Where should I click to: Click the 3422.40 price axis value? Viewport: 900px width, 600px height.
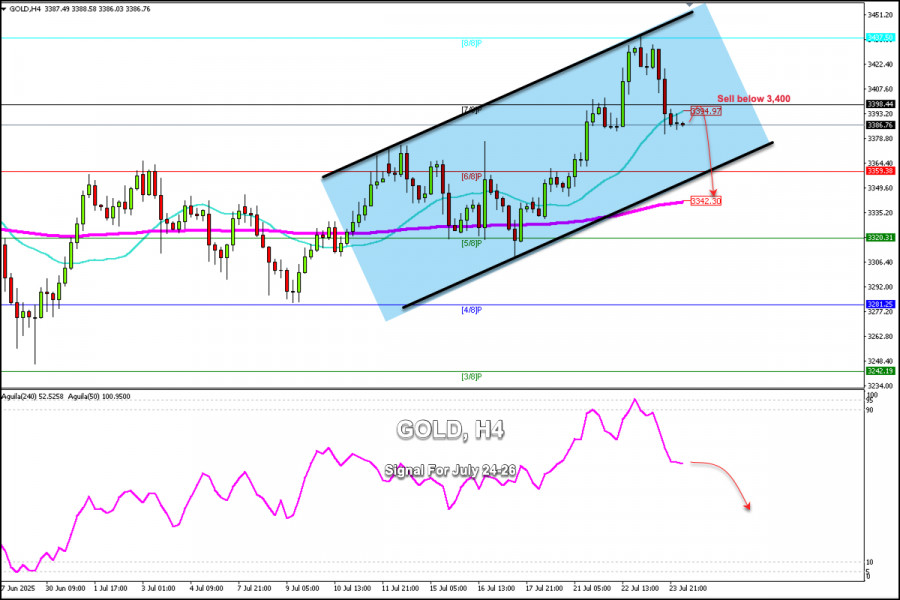click(880, 64)
